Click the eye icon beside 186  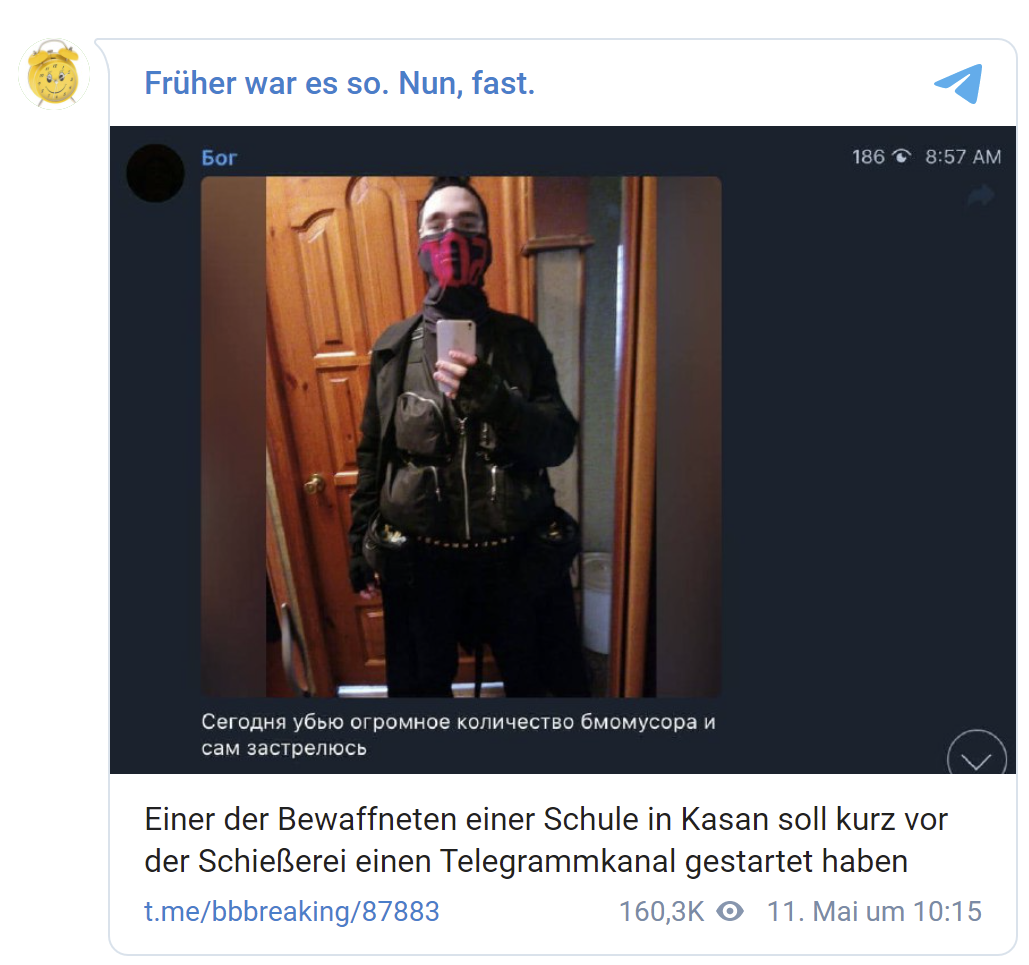(x=902, y=156)
